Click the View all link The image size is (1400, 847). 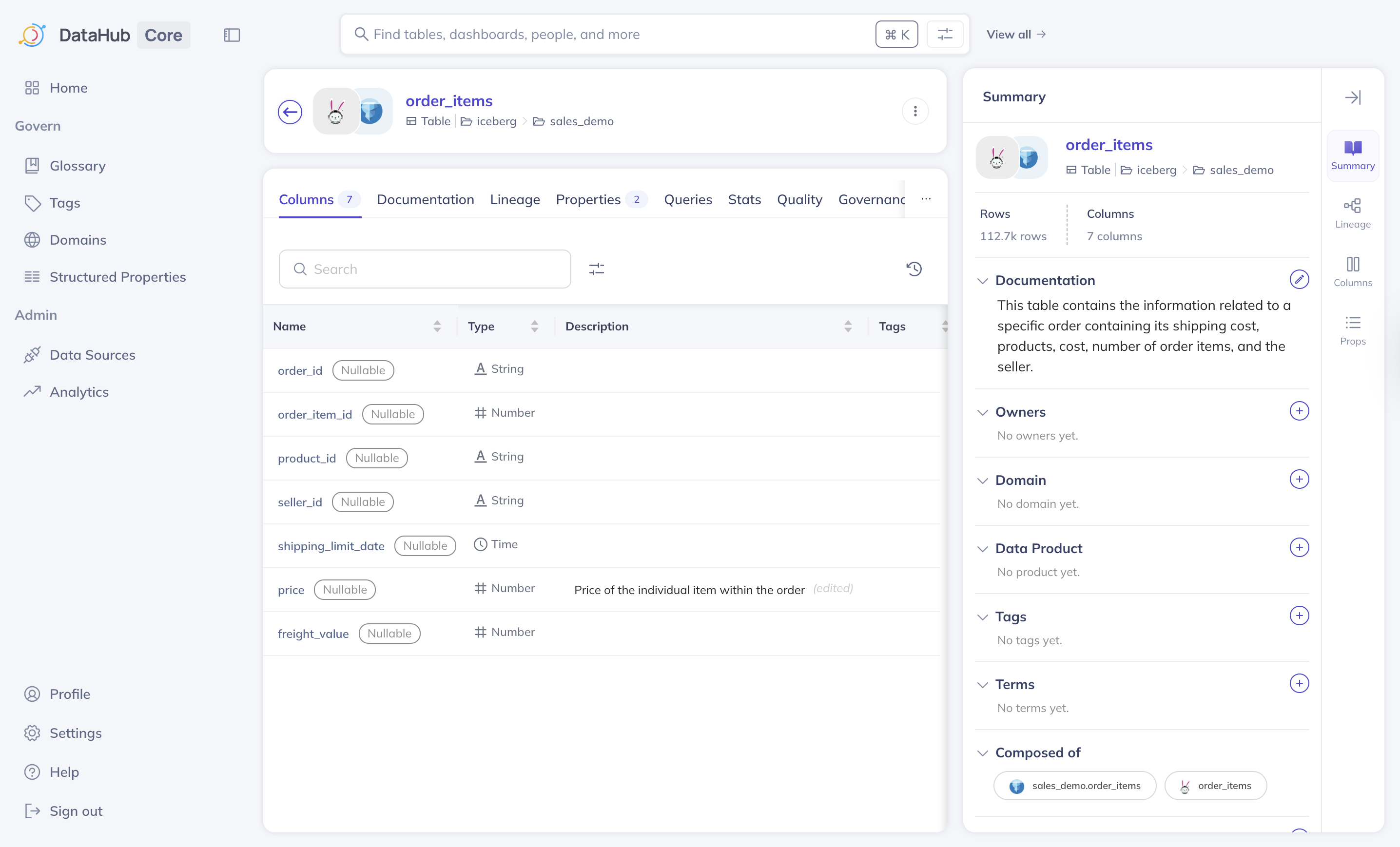pos(1016,34)
